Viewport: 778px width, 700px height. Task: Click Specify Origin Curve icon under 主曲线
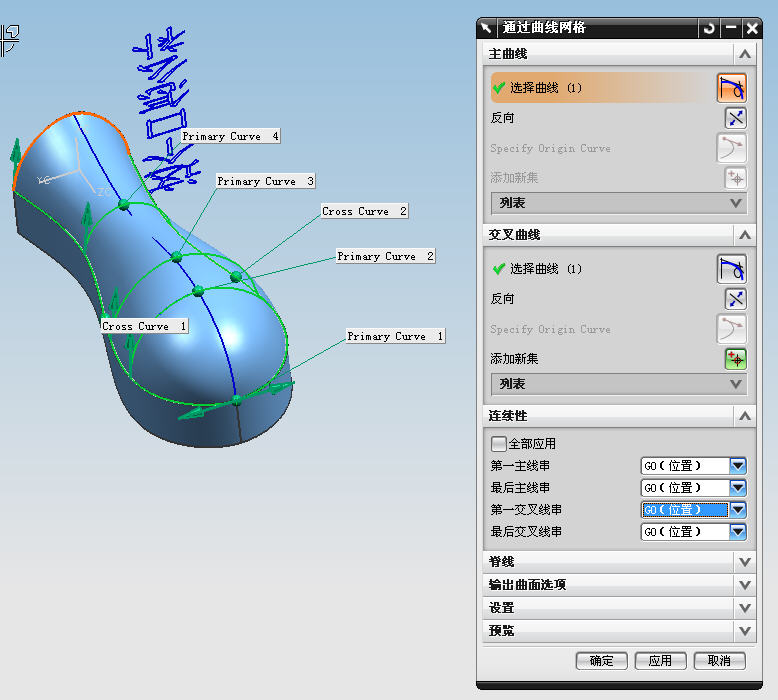point(731,147)
